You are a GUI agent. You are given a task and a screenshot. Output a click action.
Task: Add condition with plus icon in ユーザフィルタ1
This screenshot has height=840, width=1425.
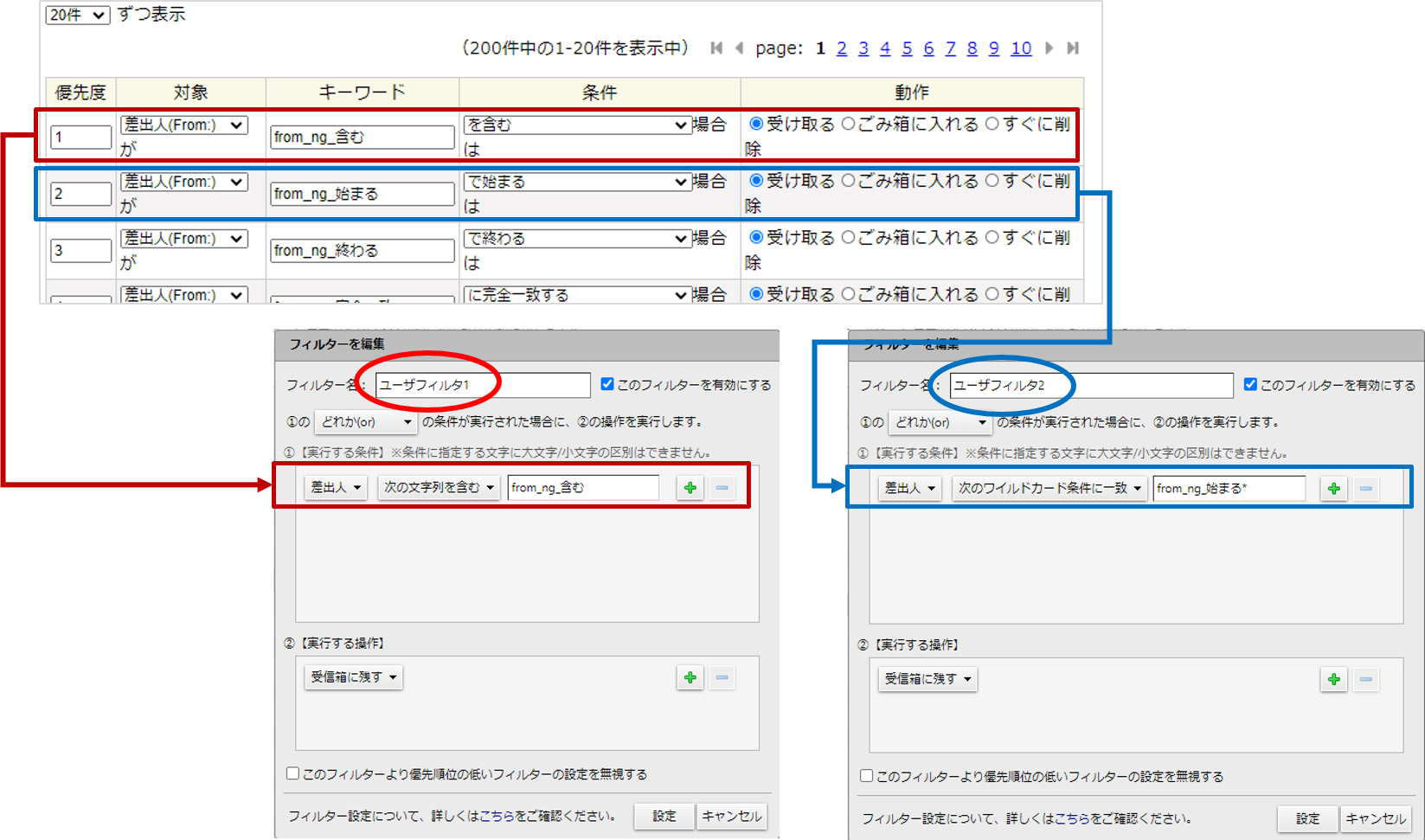(690, 488)
